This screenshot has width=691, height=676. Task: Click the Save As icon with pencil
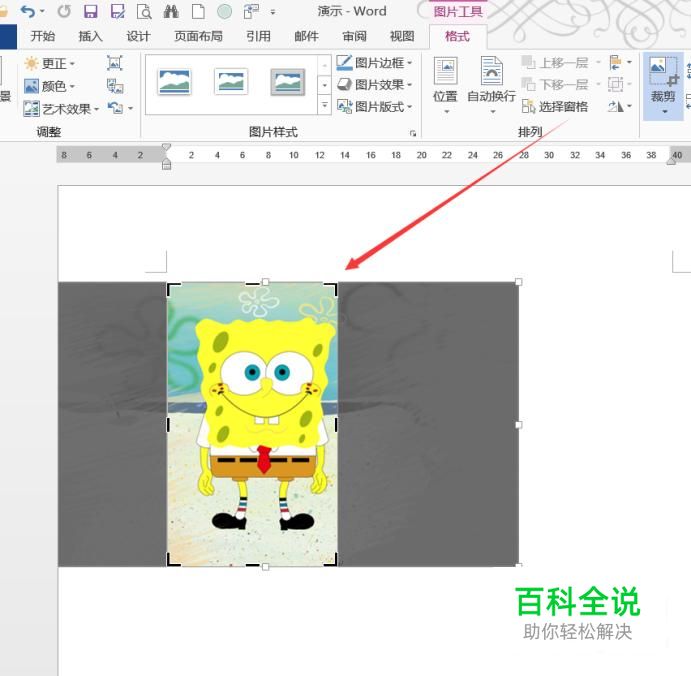117,11
